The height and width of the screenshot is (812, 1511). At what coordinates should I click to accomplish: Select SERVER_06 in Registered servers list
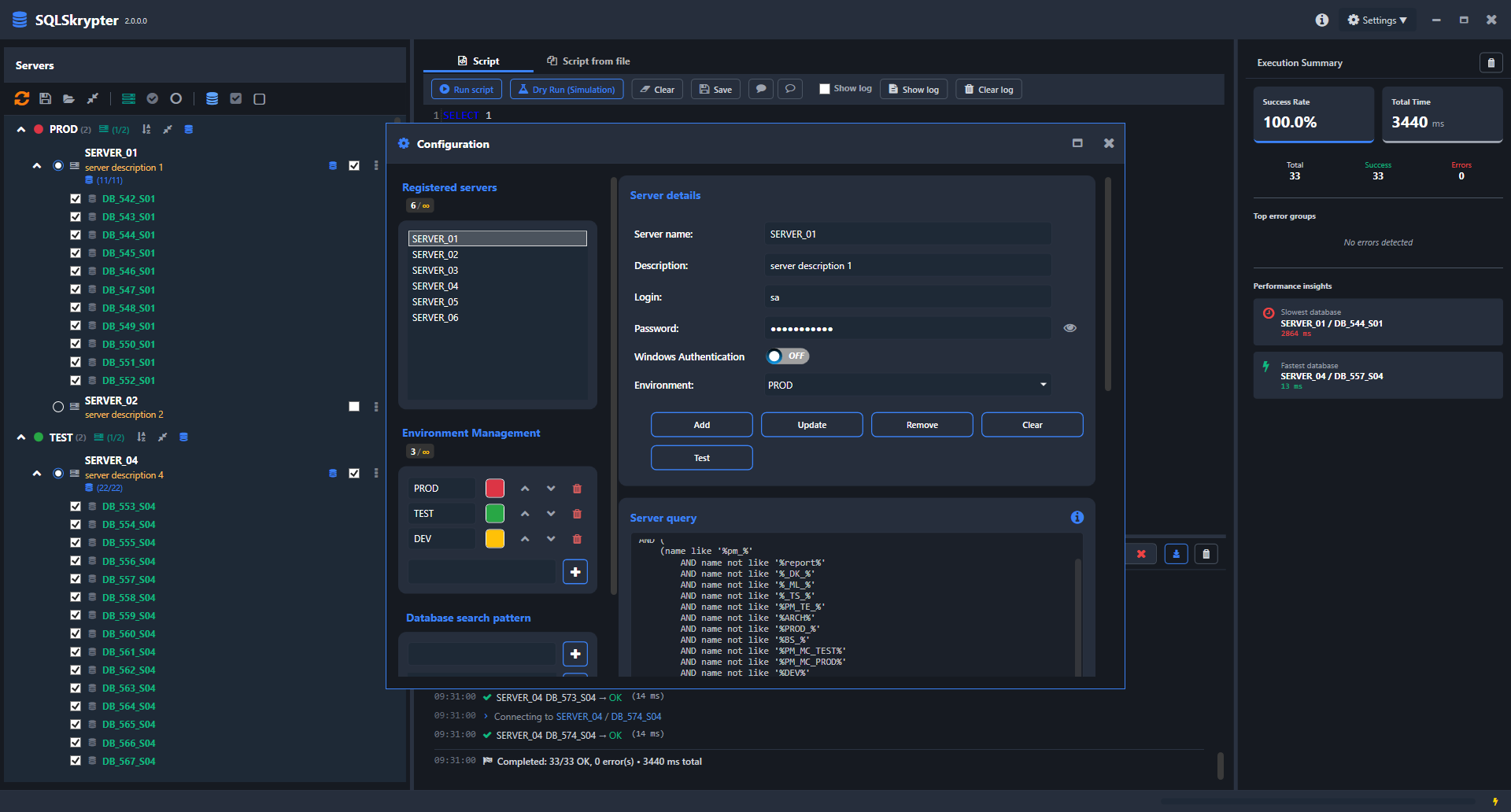coord(497,317)
